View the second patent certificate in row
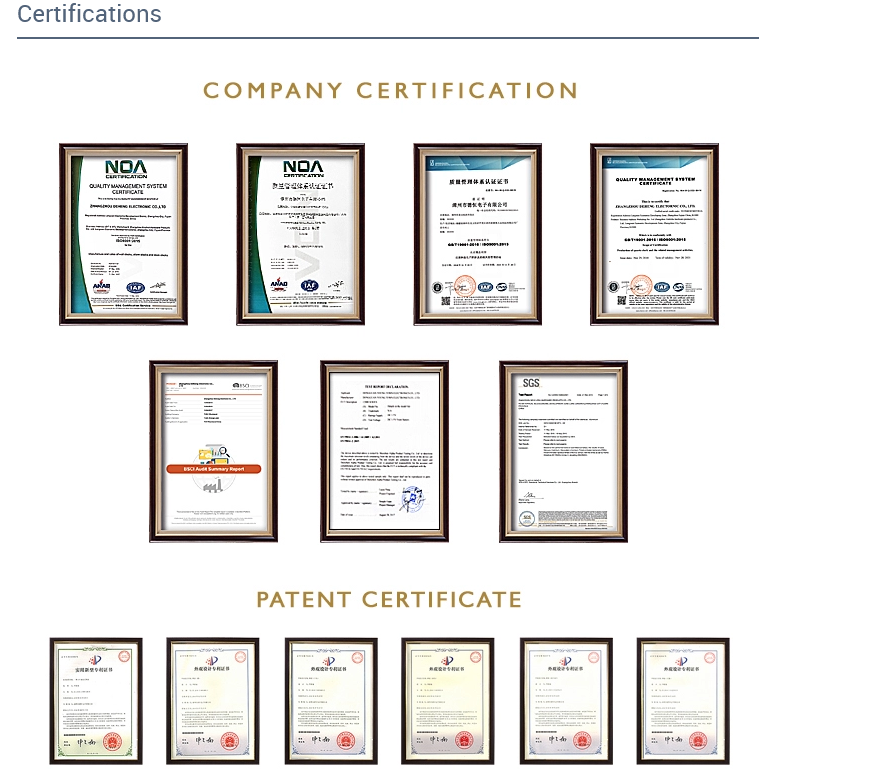881x781 pixels. (x=212, y=701)
